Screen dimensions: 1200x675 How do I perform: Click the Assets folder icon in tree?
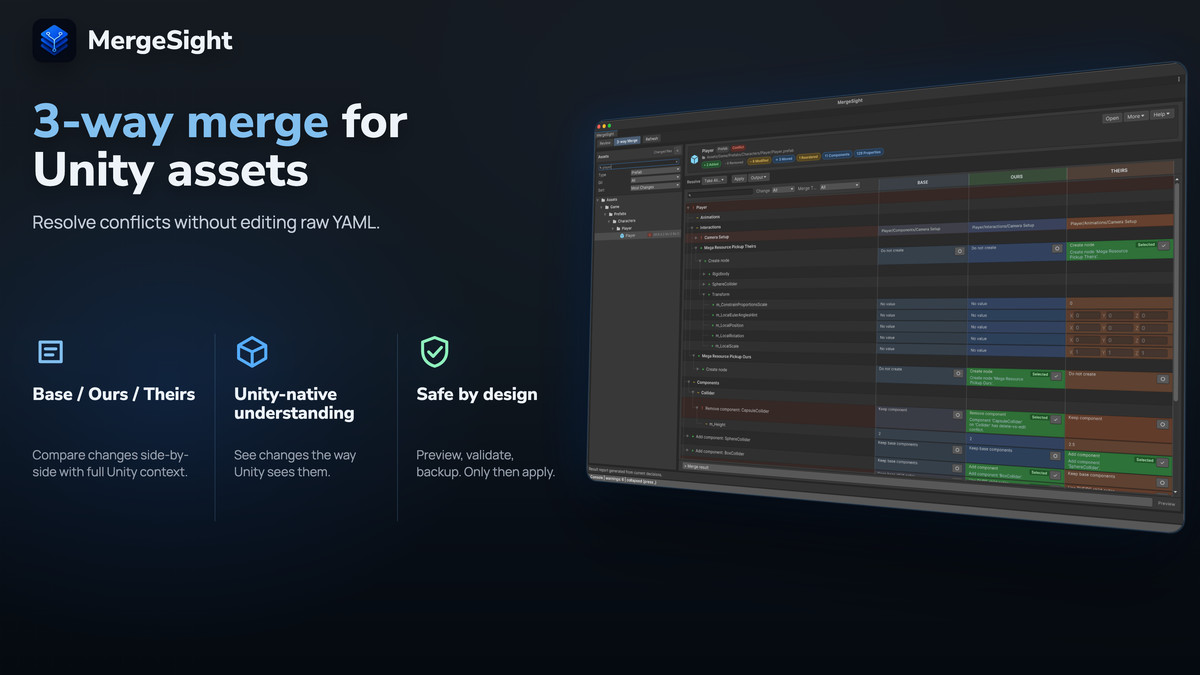point(603,200)
